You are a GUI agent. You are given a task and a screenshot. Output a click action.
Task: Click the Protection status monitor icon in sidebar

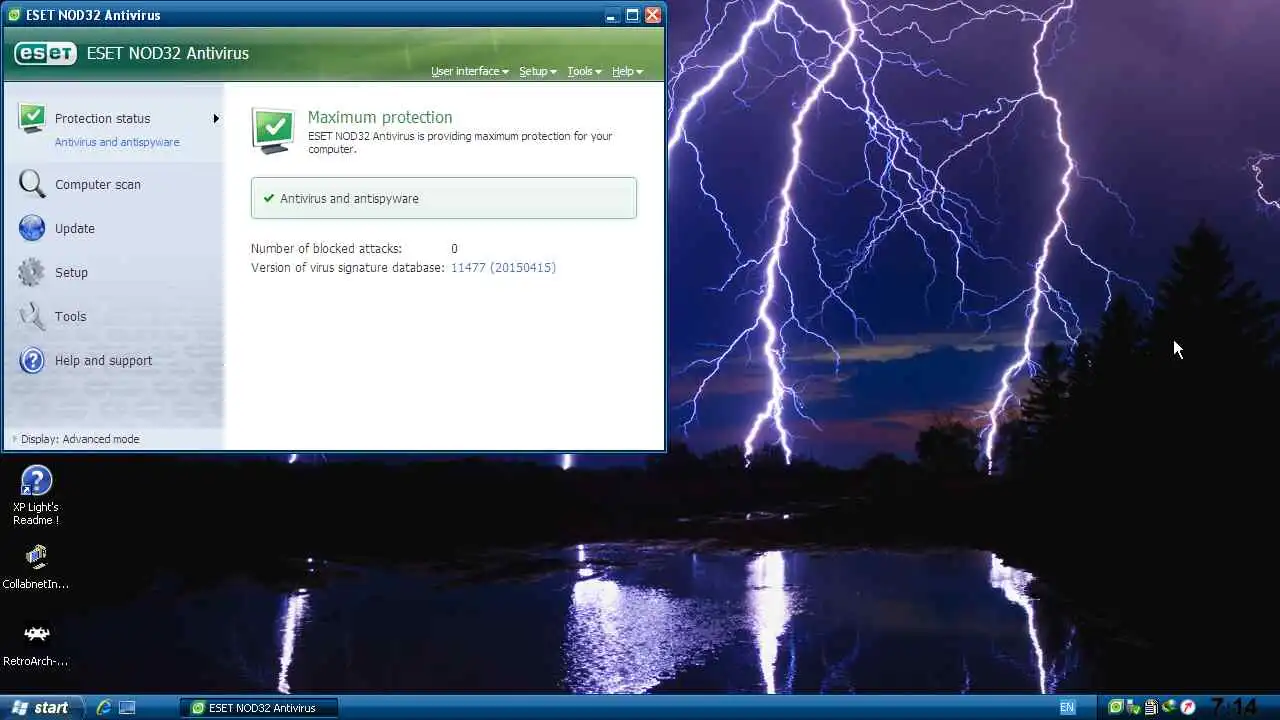[x=32, y=119]
